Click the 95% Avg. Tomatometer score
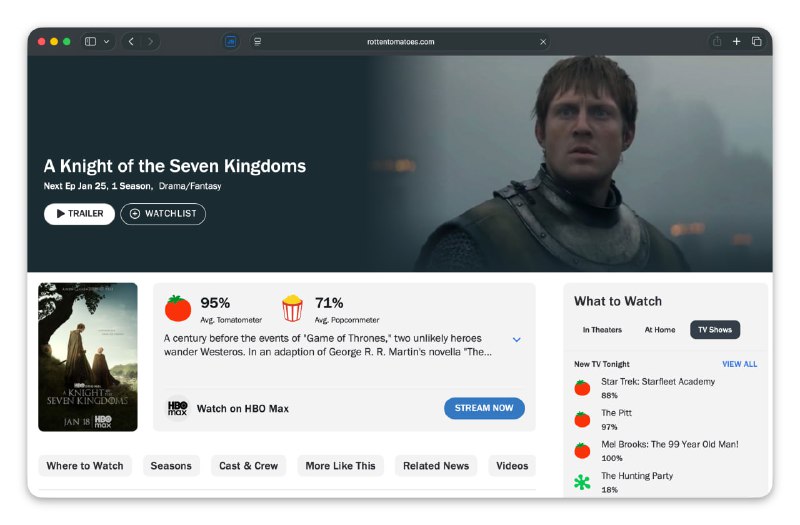Image resolution: width=800 pixels, height=525 pixels. point(215,303)
